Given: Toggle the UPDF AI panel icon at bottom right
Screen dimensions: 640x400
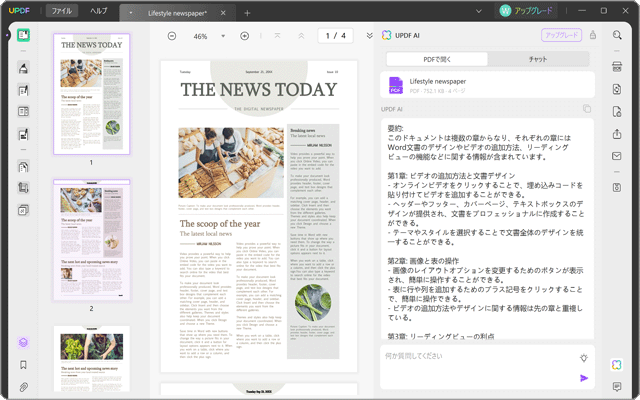Looking at the screenshot, I should pos(617,364).
